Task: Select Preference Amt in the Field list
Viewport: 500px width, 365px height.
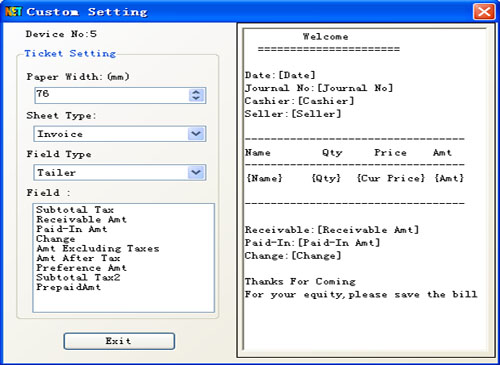Action: click(x=81, y=268)
